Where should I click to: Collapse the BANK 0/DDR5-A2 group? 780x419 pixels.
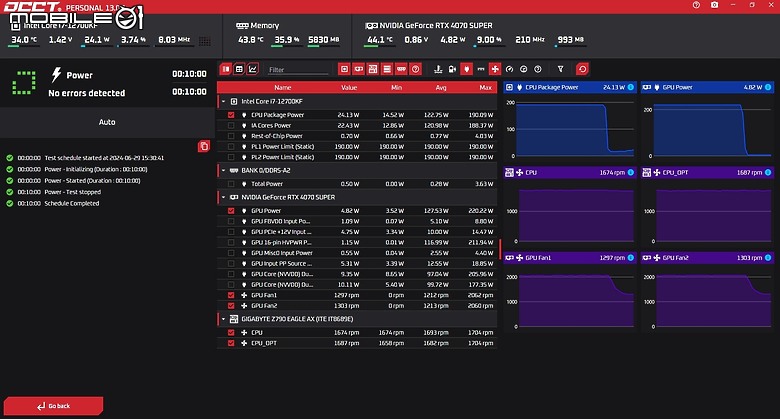pyautogui.click(x=223, y=171)
